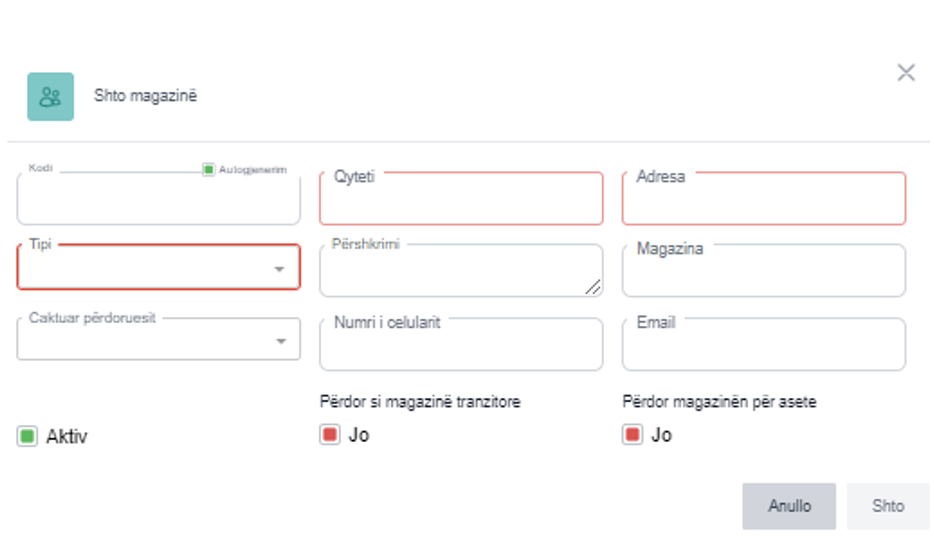934x554 pixels.
Task: Enable Përdor magazinën për asete checkbox
Action: tap(632, 435)
